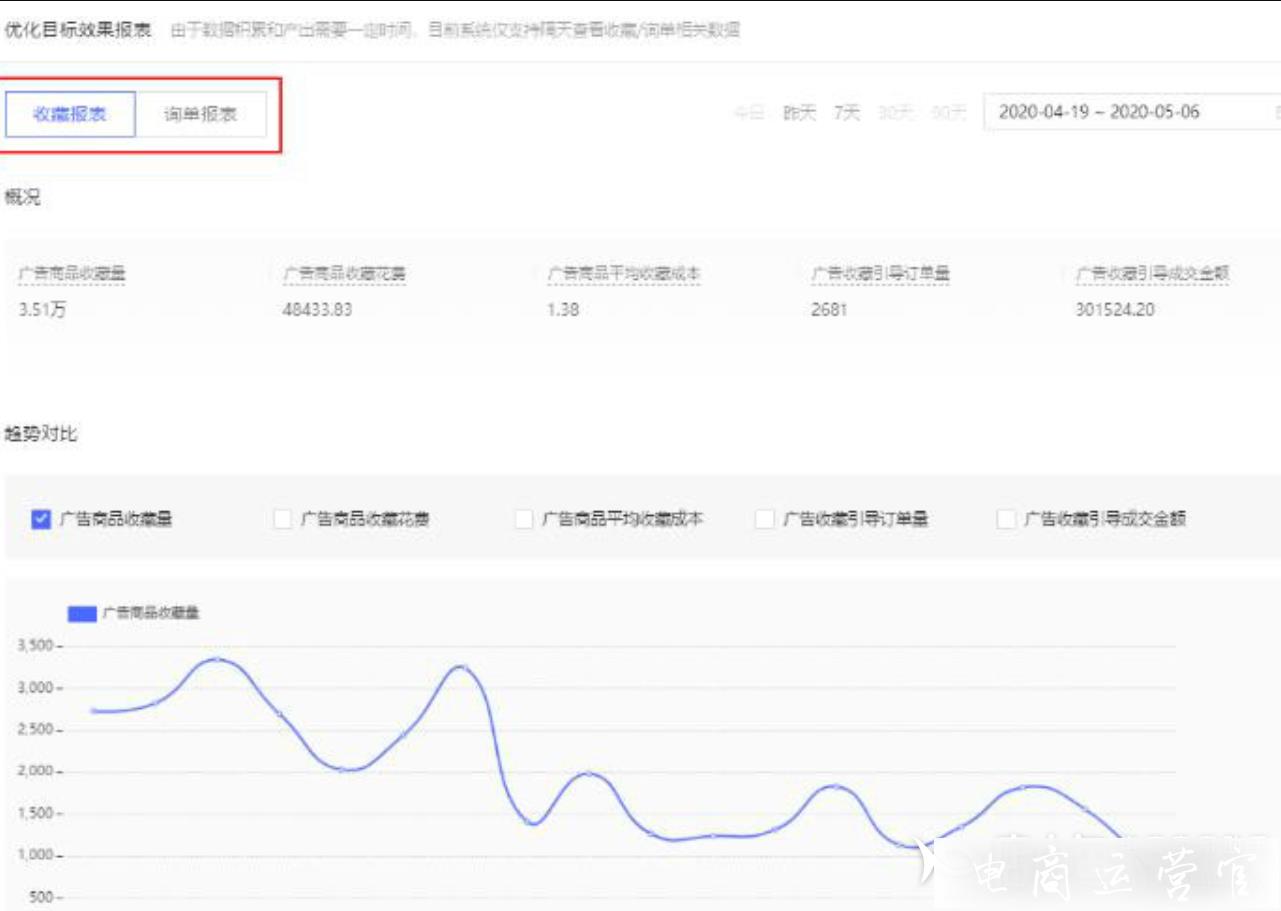1281x911 pixels.
Task: Select the 昨天 date range
Action: [799, 113]
